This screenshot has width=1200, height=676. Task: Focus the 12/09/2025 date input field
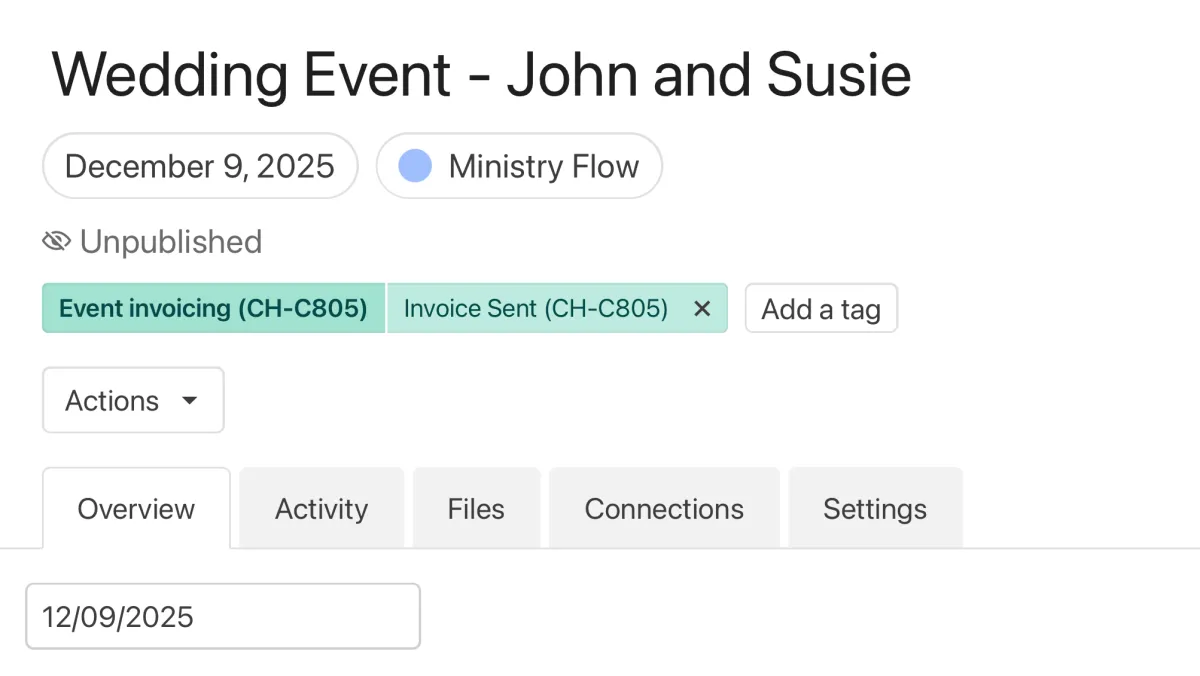222,616
